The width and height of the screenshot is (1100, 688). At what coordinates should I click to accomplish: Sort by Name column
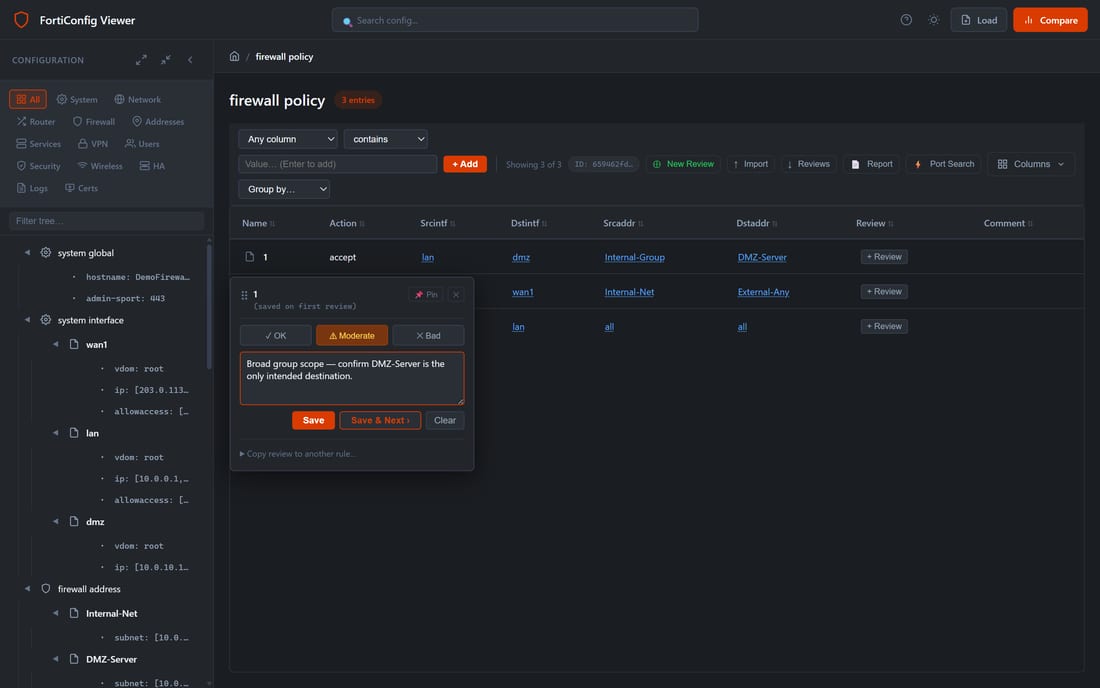258,223
